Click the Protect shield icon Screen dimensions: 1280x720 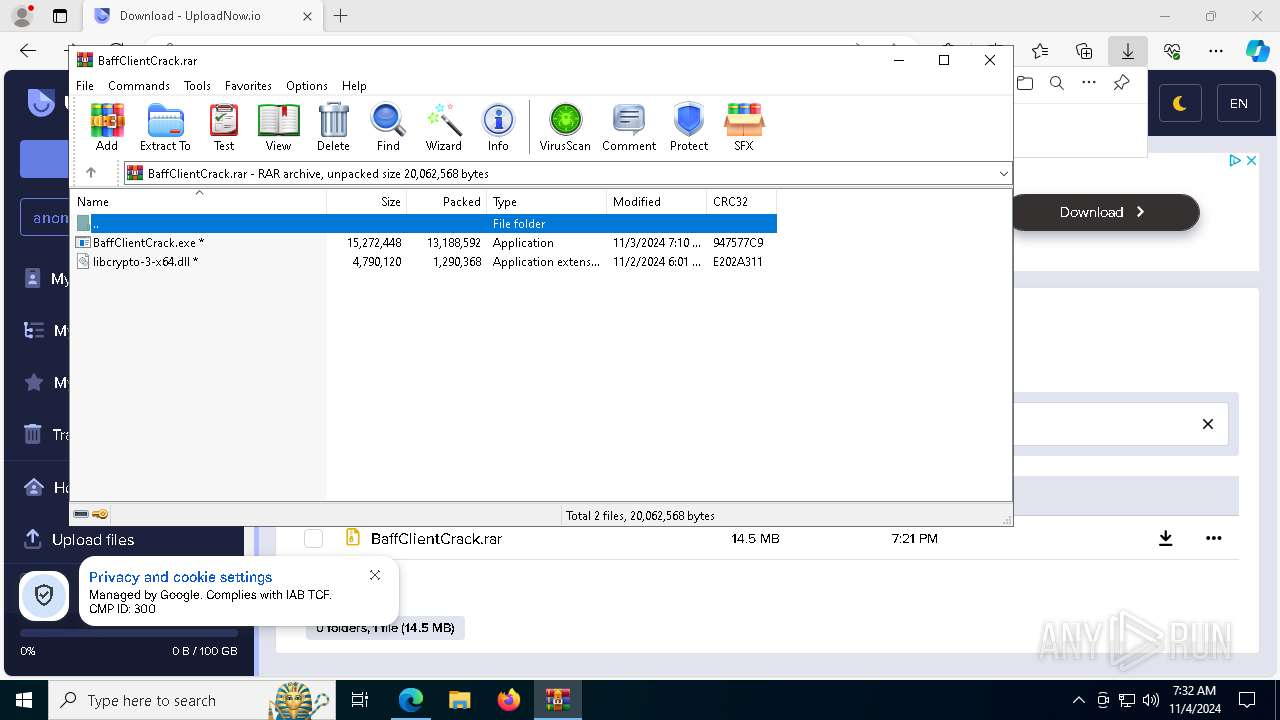pos(689,127)
